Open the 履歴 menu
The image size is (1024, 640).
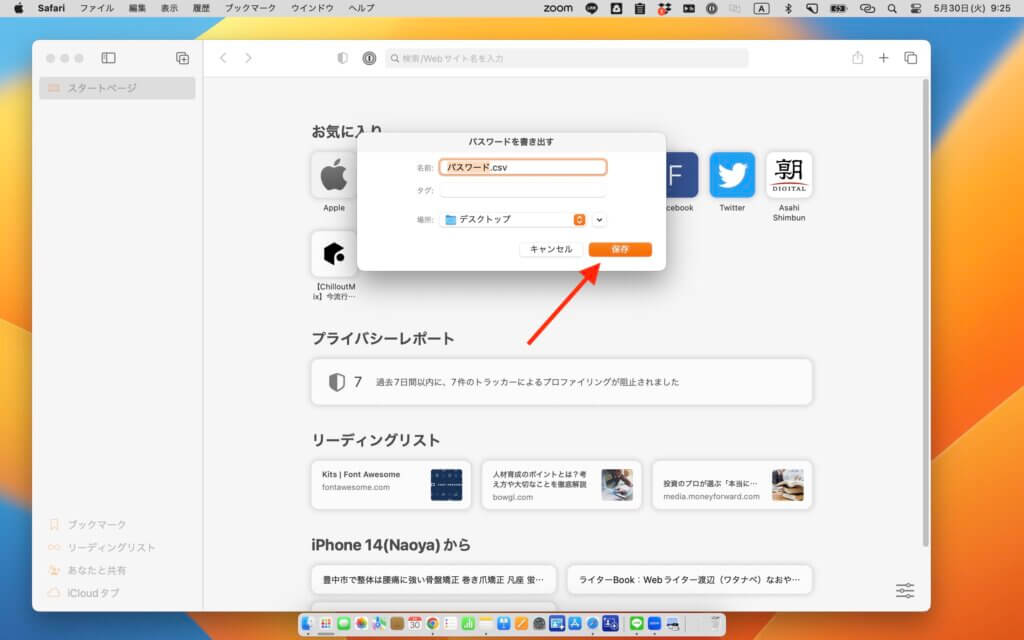201,8
